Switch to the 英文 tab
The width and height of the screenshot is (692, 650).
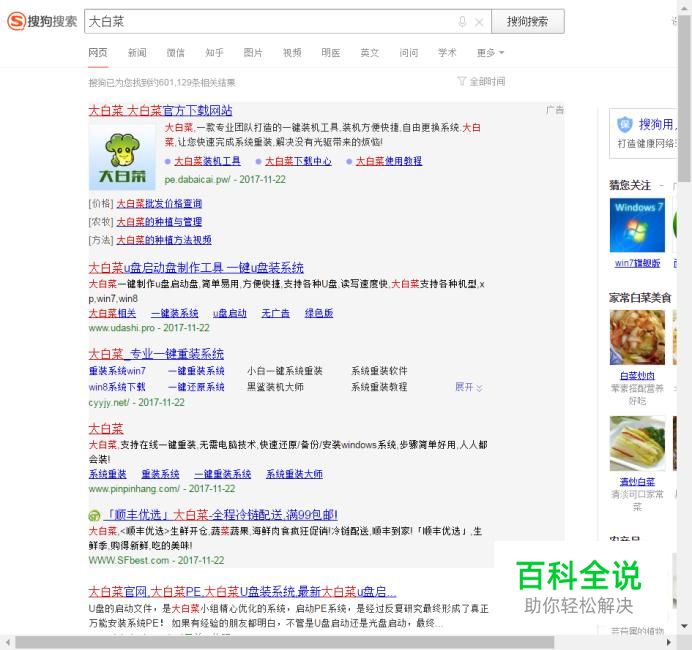pos(370,53)
